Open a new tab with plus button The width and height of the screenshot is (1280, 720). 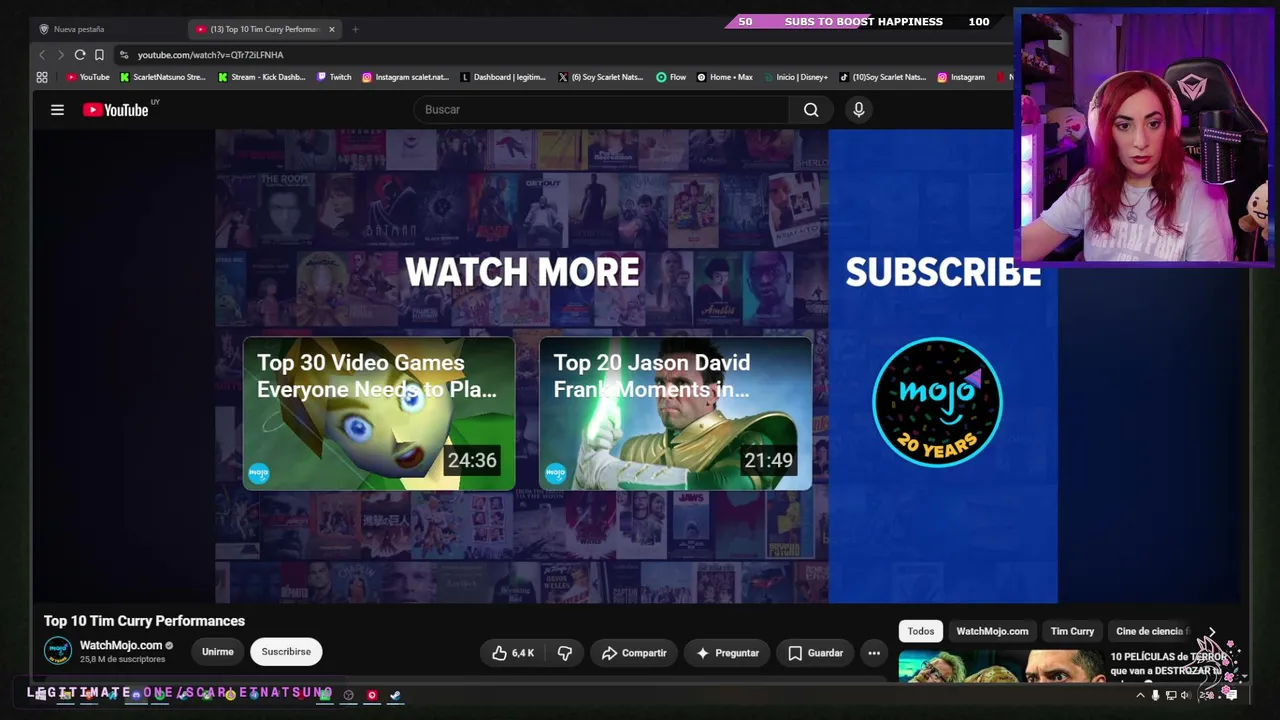click(x=355, y=29)
